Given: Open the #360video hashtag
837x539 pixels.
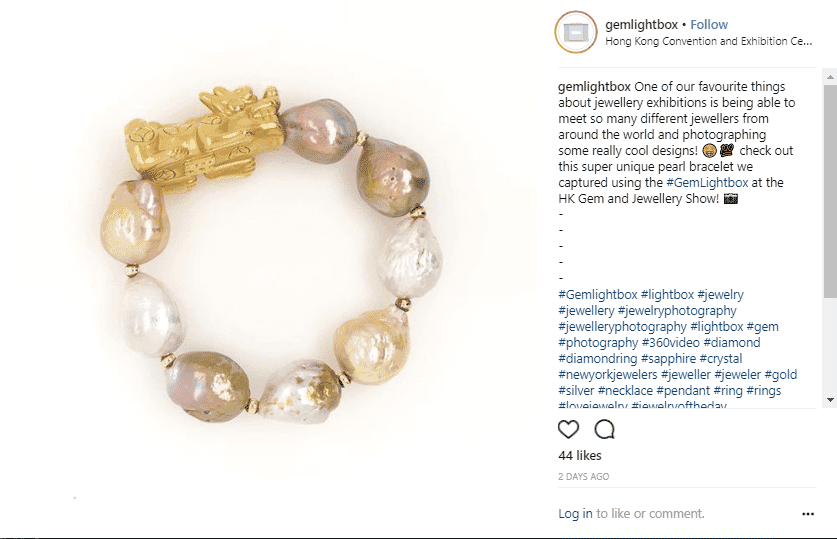Looking at the screenshot, I should [670, 343].
